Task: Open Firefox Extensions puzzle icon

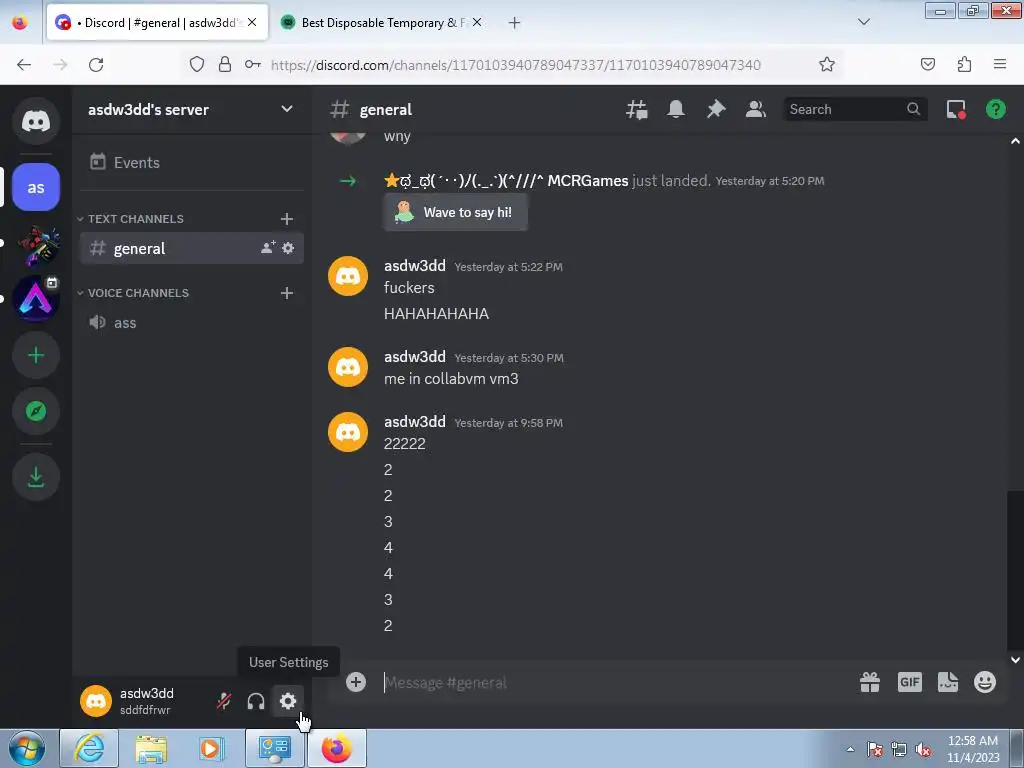Action: [965, 64]
